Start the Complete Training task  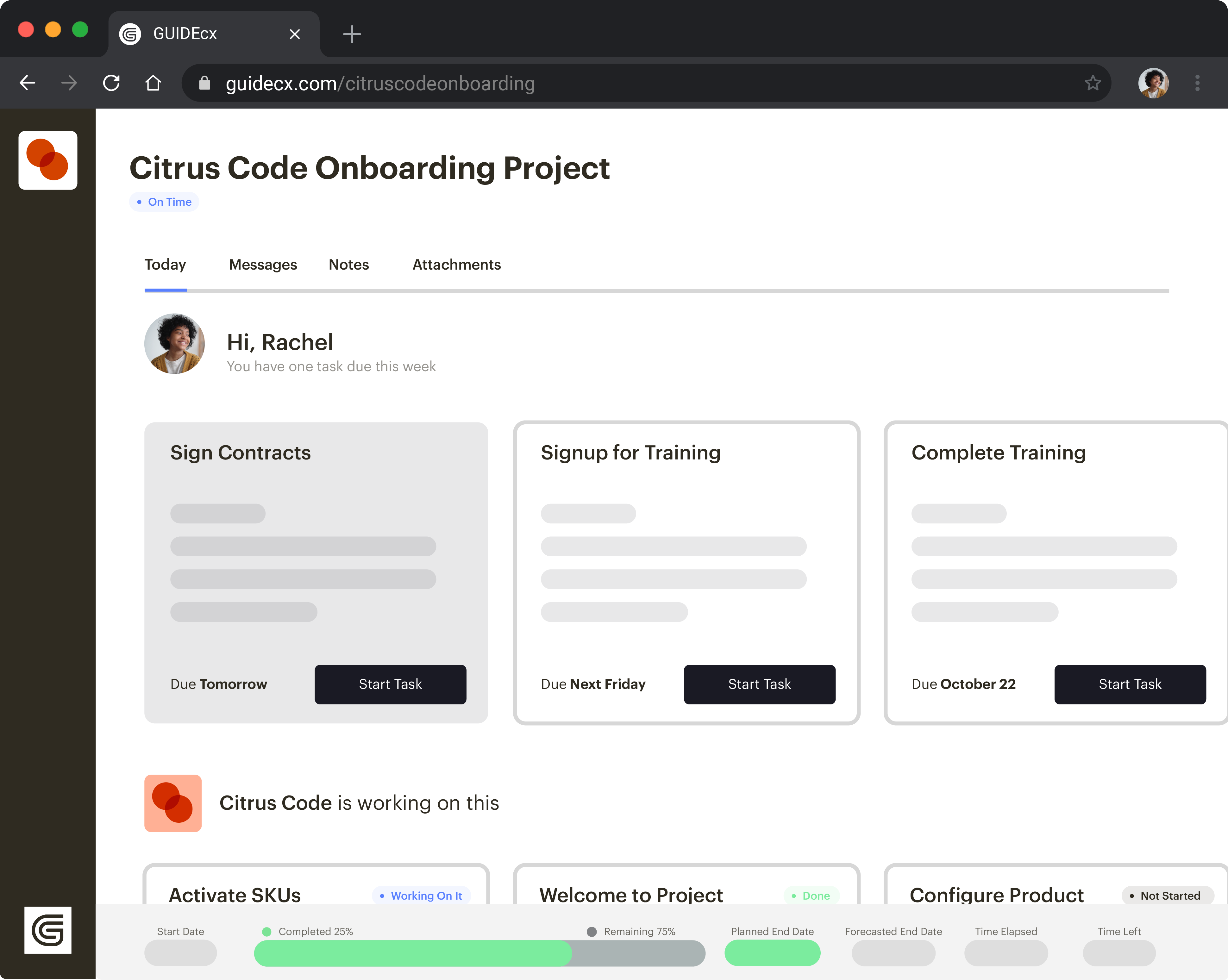pos(1130,684)
